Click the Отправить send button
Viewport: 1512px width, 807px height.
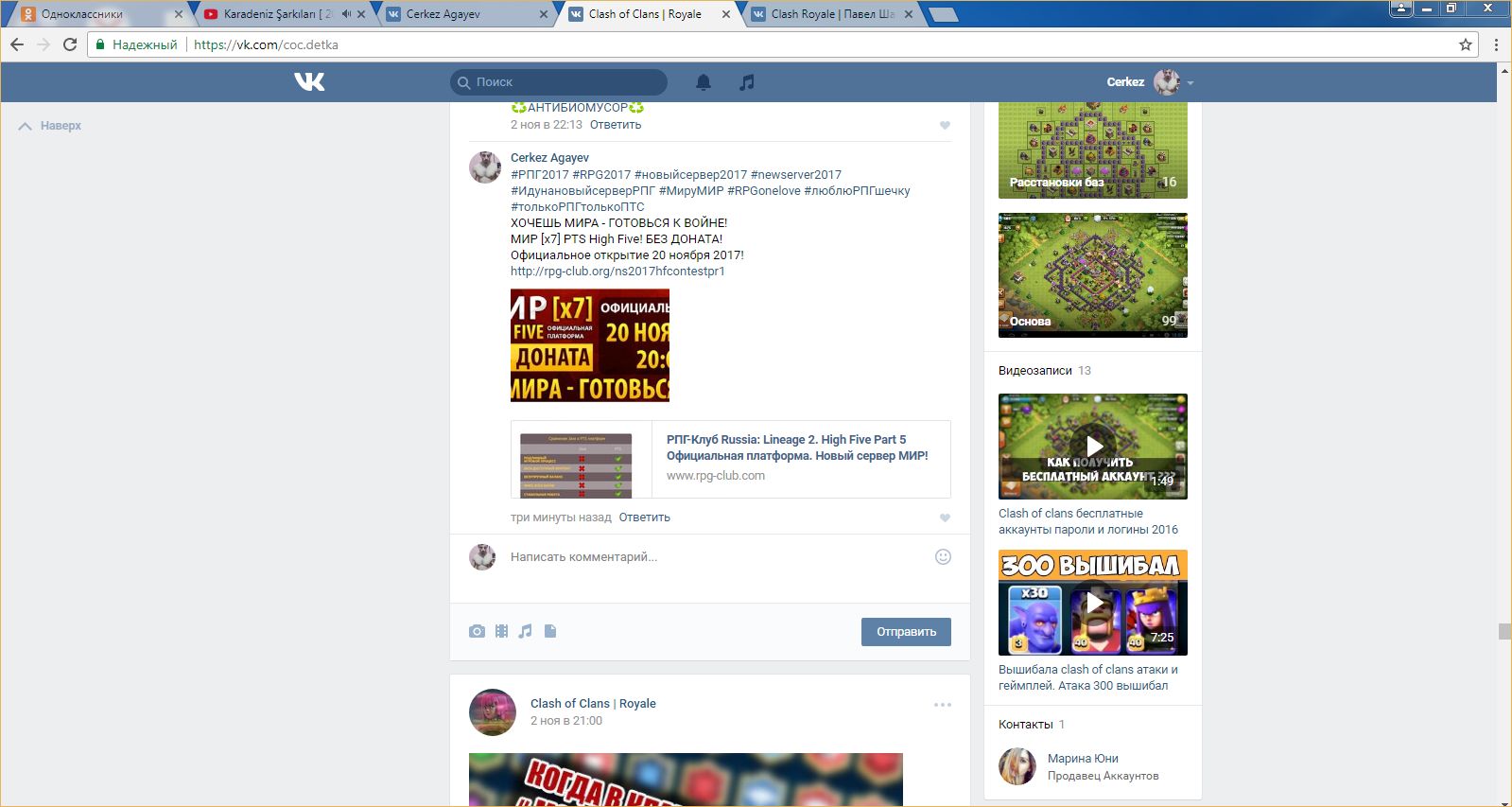[906, 632]
